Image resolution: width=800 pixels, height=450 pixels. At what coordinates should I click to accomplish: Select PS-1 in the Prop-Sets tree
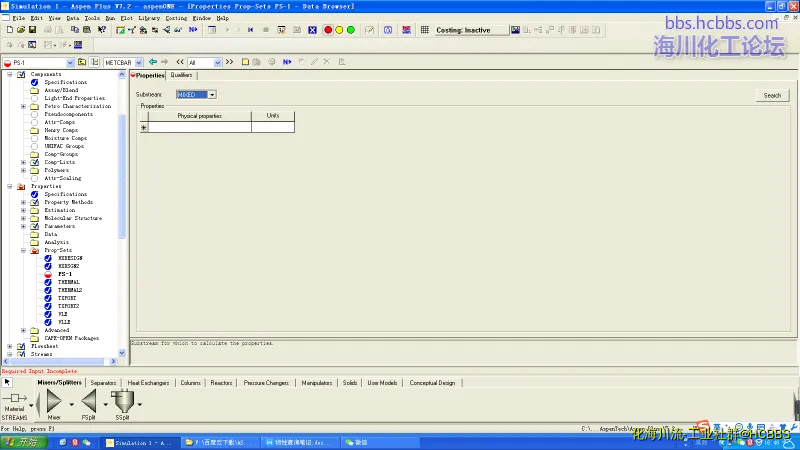(64, 274)
